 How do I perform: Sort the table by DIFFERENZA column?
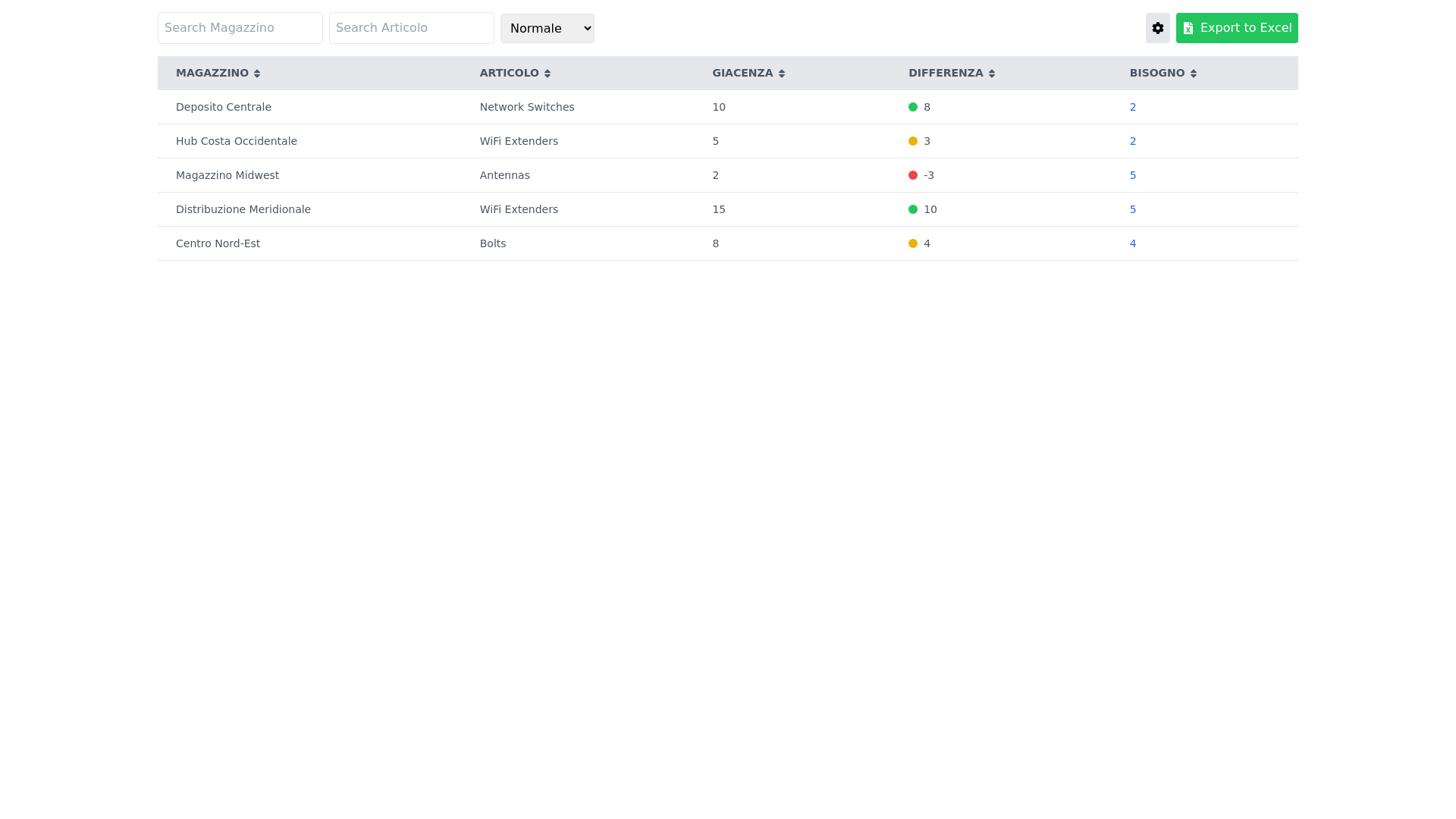(x=946, y=73)
